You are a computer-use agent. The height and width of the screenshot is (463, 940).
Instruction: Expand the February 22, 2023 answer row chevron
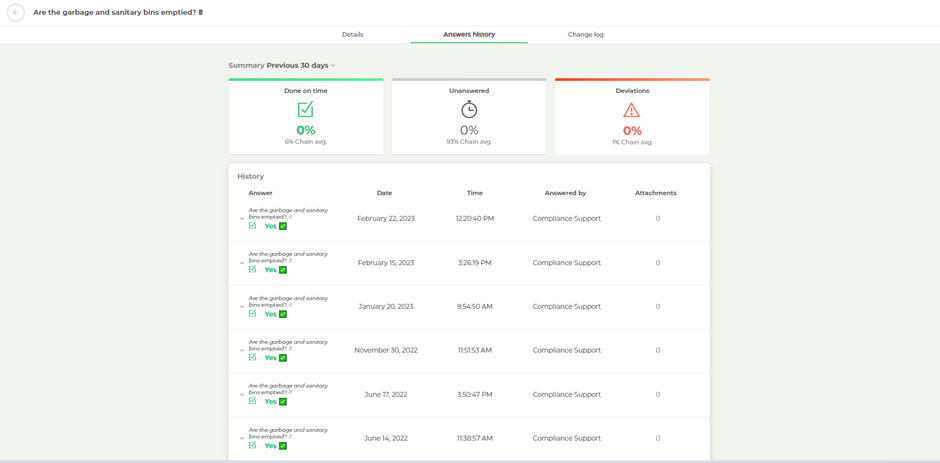(242, 219)
